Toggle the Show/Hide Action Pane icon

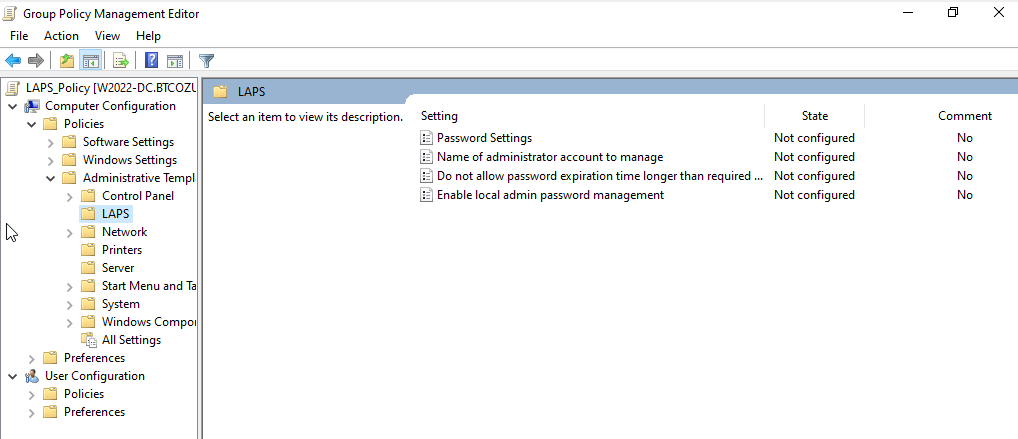click(x=175, y=61)
